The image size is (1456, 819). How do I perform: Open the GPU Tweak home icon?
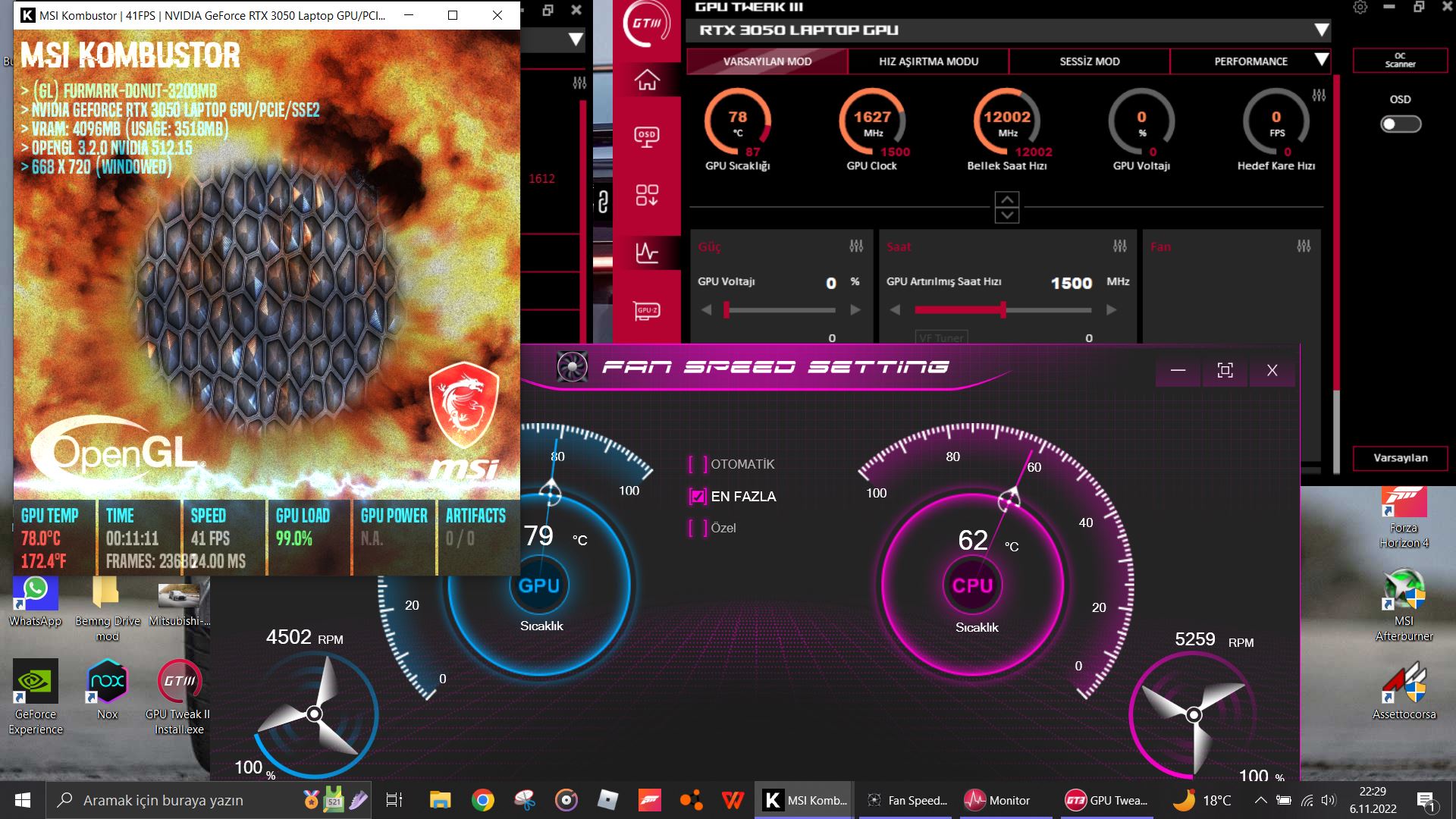(x=647, y=80)
